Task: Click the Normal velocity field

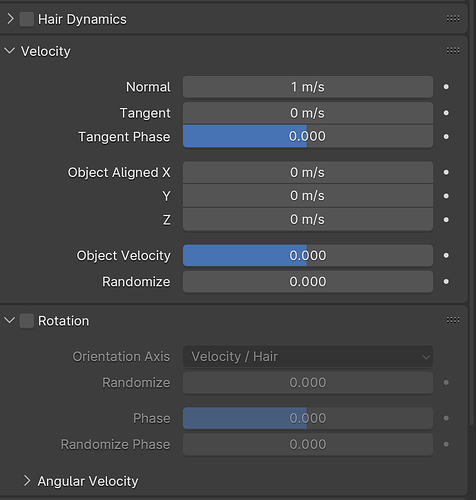Action: (x=308, y=87)
